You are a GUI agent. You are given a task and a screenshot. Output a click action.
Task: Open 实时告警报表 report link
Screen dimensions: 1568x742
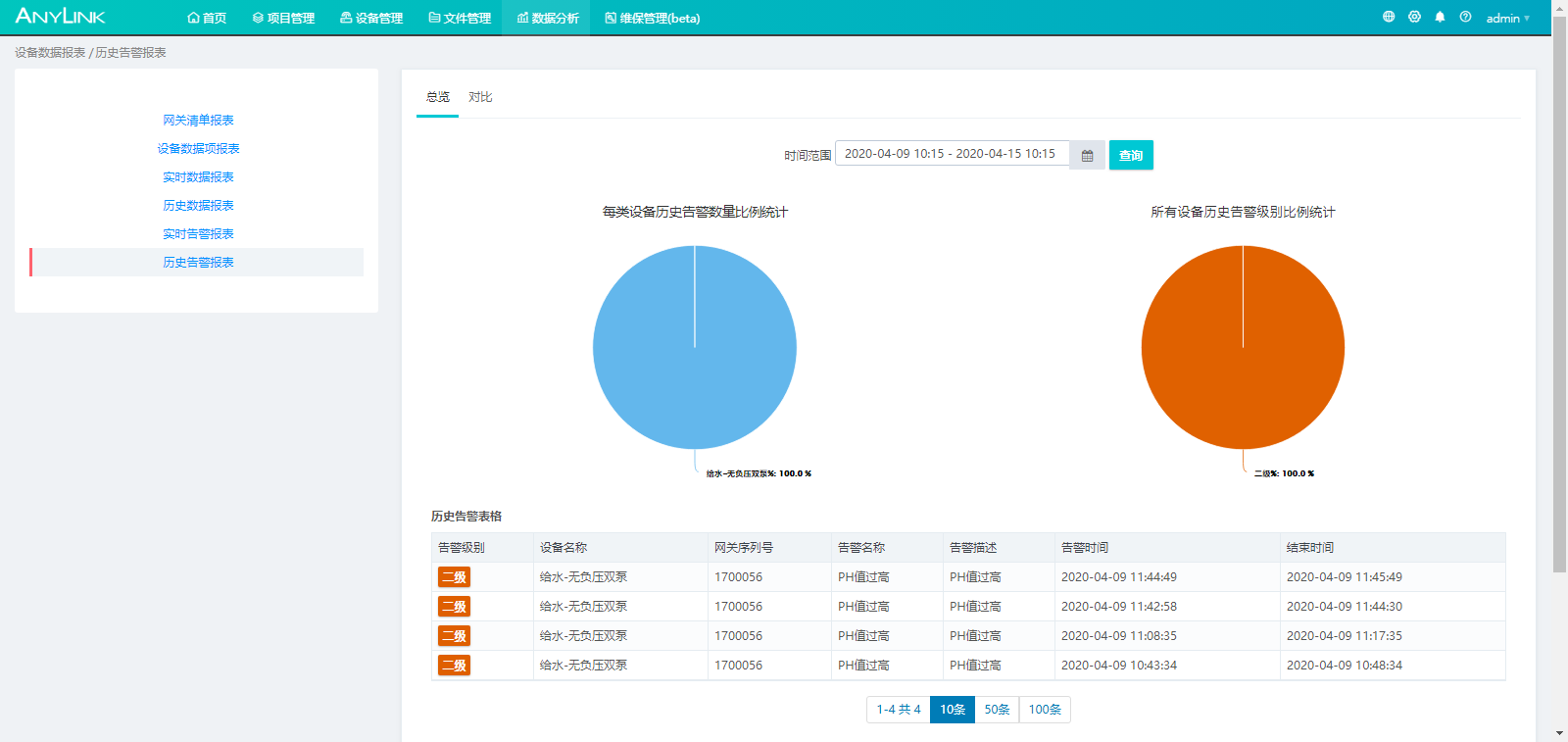(x=198, y=234)
